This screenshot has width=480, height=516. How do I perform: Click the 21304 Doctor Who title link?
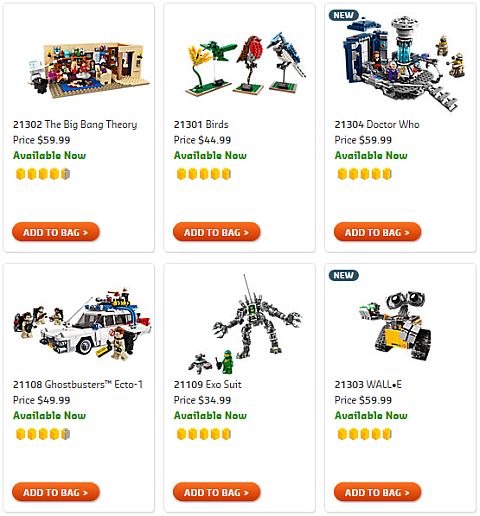[377, 124]
